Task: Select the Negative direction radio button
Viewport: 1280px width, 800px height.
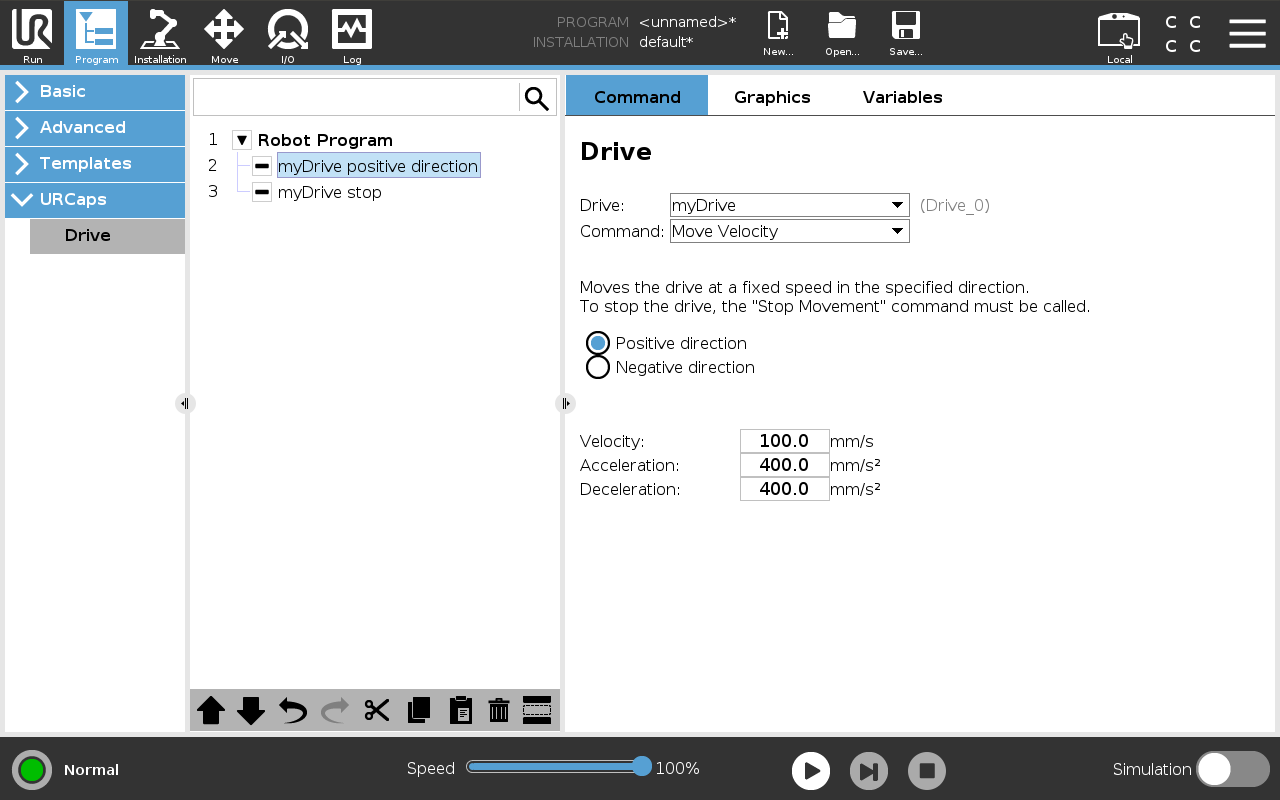Action: click(598, 367)
